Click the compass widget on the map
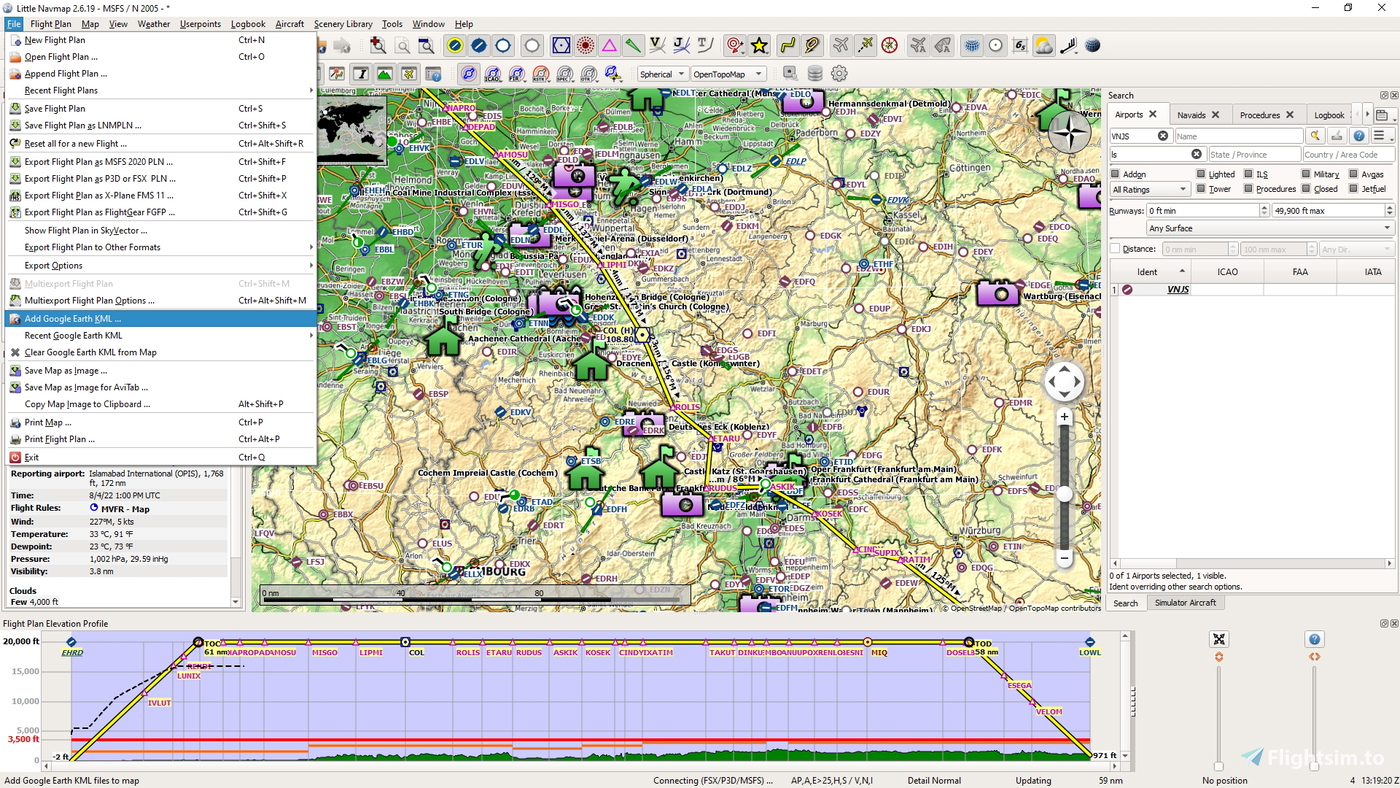The image size is (1400, 788). (1068, 133)
